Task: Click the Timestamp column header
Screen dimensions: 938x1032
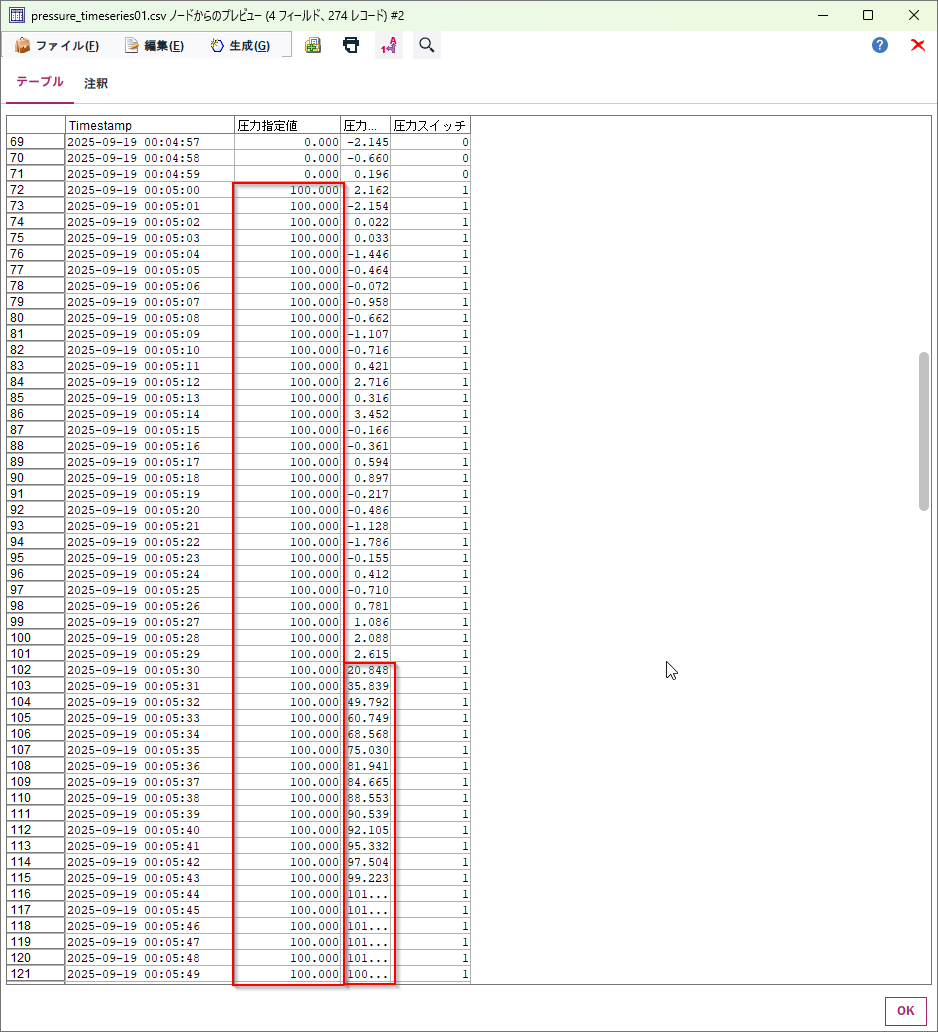Action: pos(150,125)
